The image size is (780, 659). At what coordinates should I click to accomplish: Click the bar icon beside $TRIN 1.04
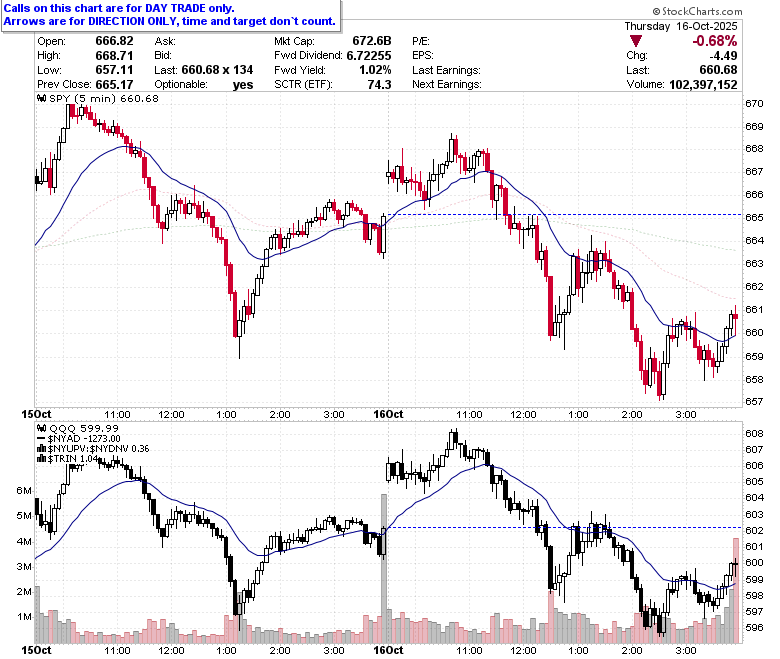pyautogui.click(x=42, y=458)
